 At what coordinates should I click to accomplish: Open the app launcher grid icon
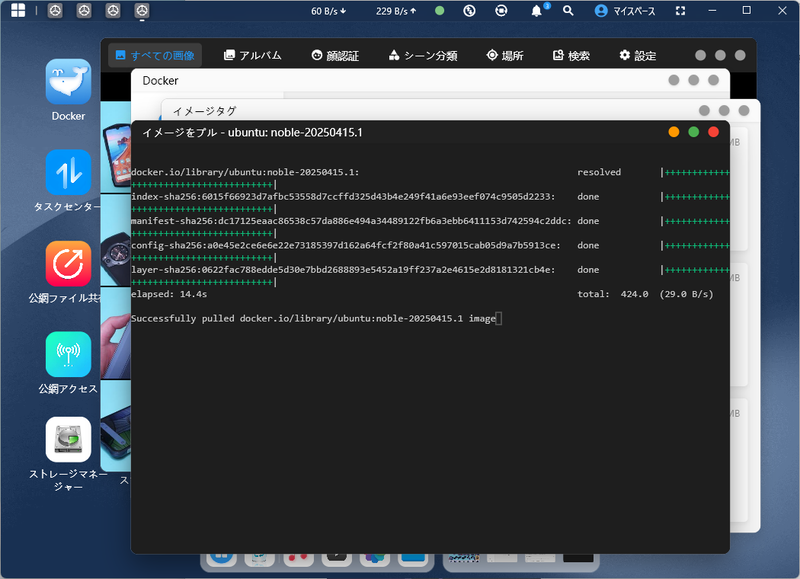tap(17, 10)
